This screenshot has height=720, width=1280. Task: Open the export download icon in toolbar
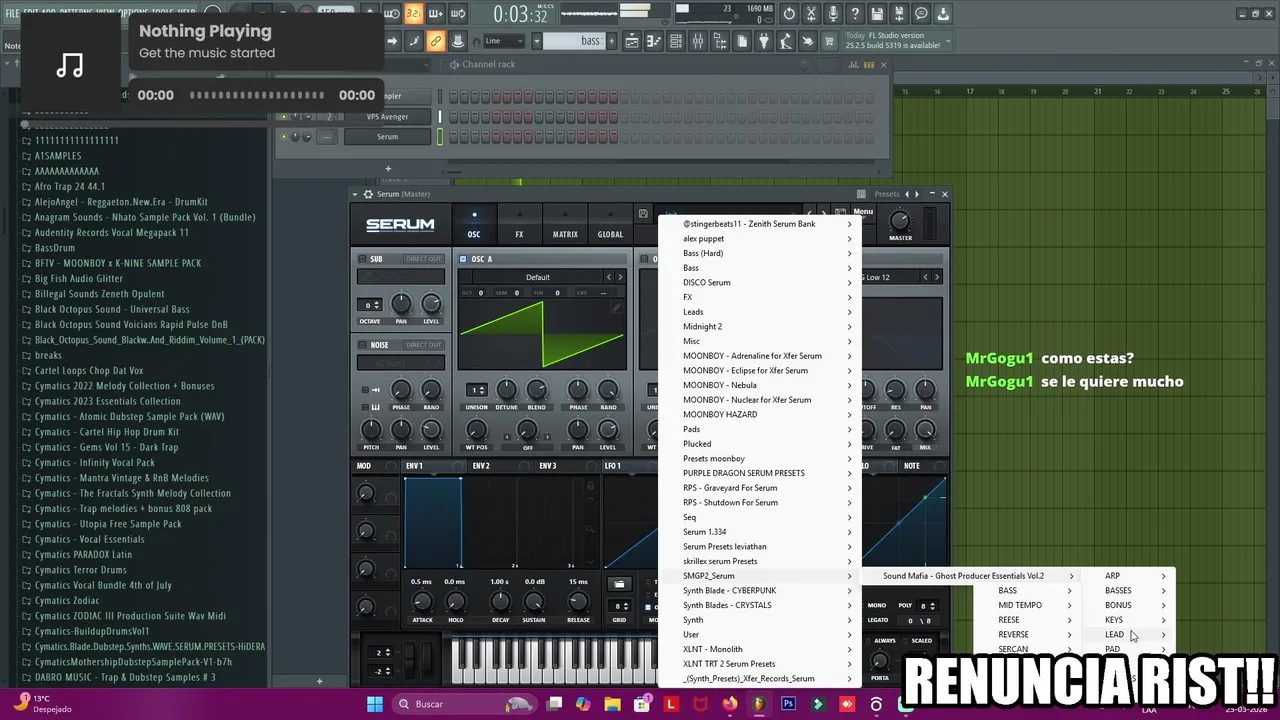pos(943,14)
